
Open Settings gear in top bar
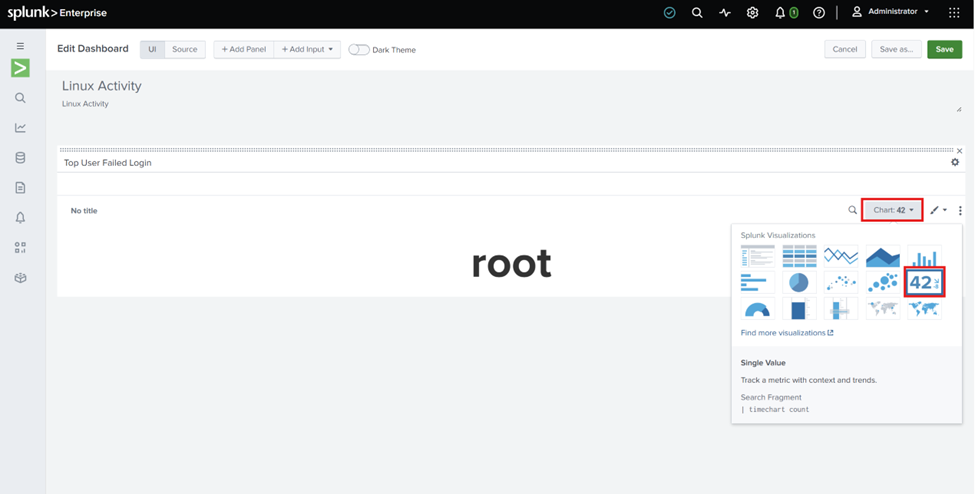pyautogui.click(x=752, y=12)
